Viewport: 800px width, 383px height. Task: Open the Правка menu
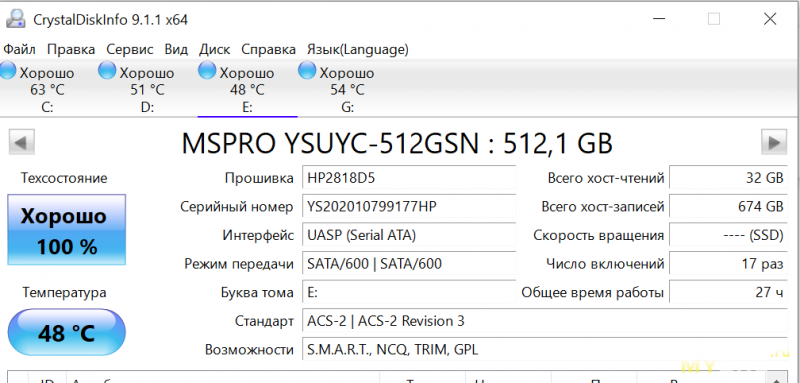pyautogui.click(x=71, y=49)
